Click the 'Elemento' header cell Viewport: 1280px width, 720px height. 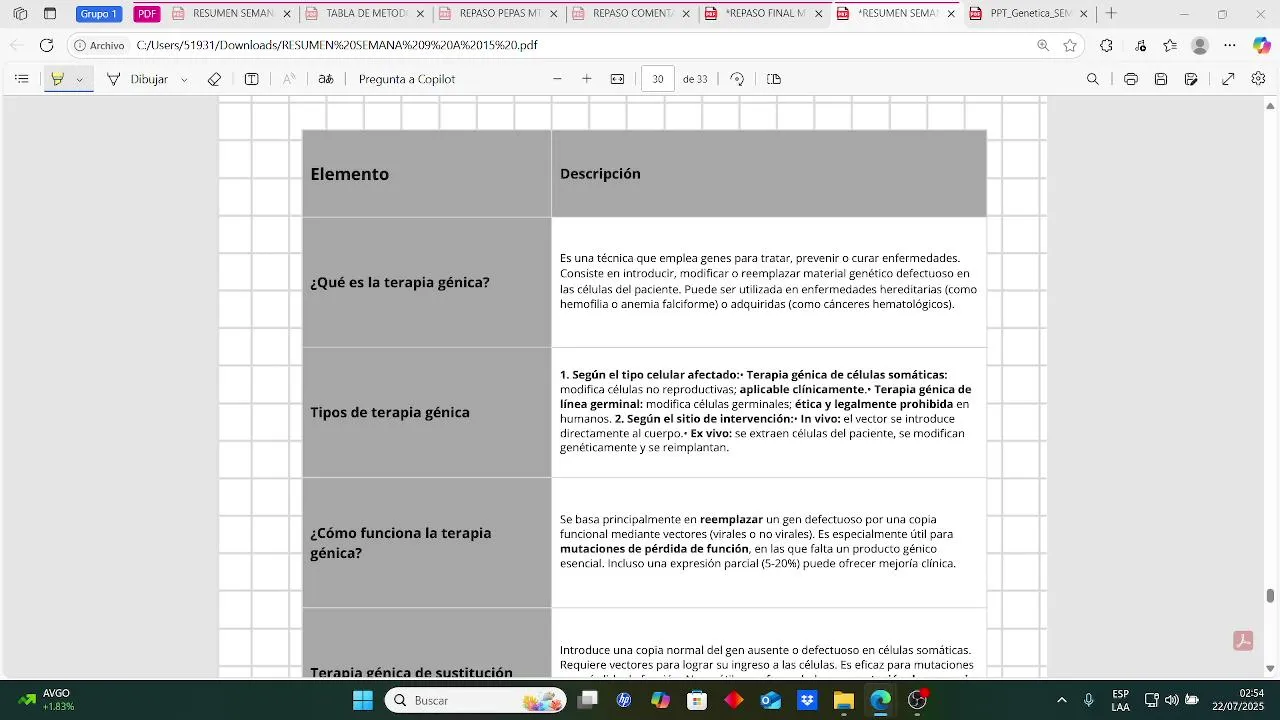[427, 174]
